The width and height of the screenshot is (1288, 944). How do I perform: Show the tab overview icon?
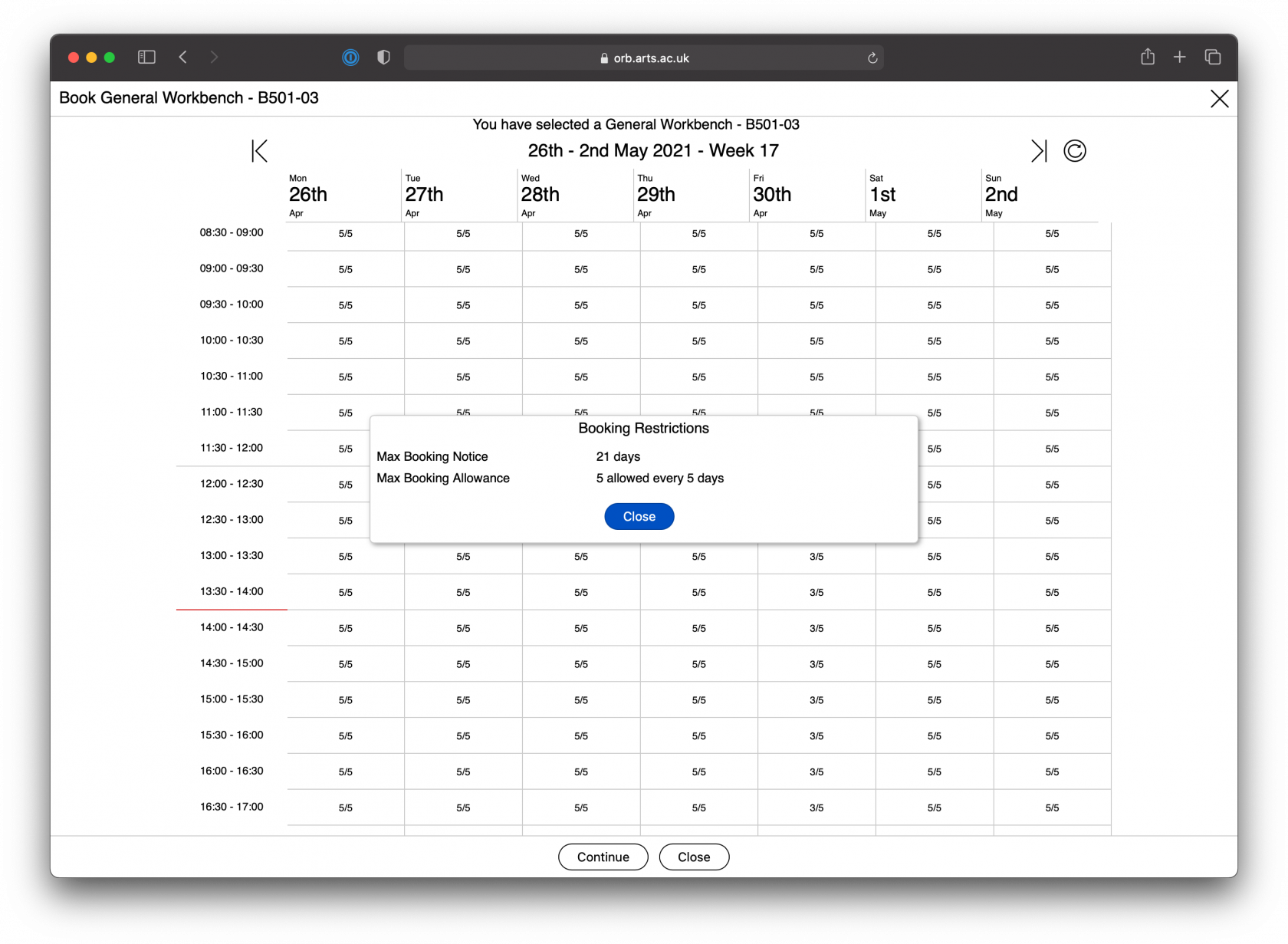pyautogui.click(x=1213, y=57)
